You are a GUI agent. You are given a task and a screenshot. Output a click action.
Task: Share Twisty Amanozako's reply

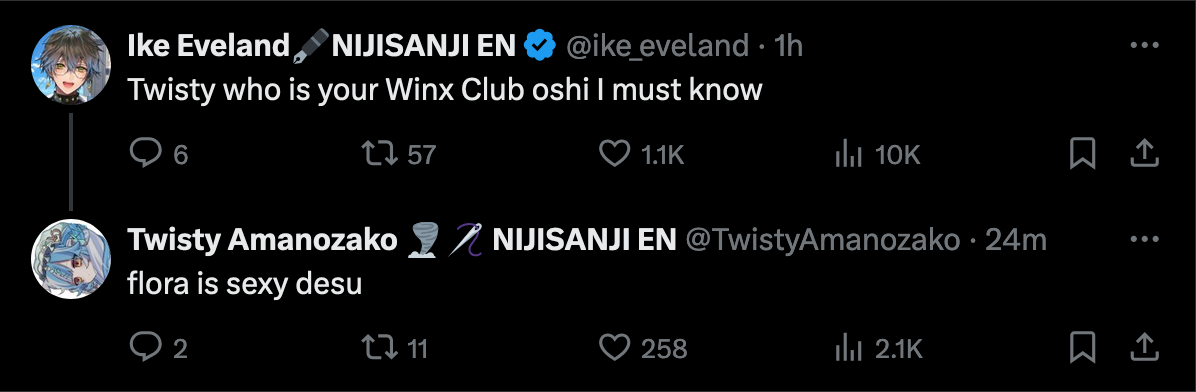click(1143, 349)
